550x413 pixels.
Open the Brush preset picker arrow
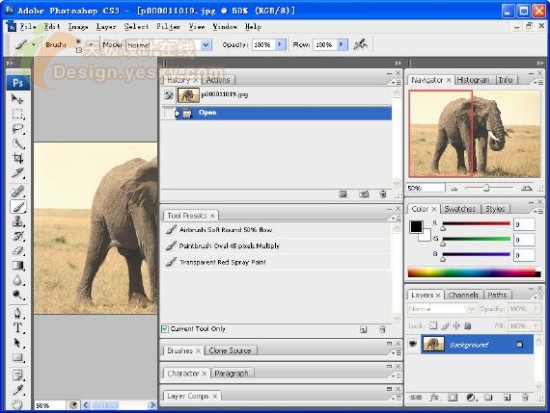pyautogui.click(x=91, y=45)
